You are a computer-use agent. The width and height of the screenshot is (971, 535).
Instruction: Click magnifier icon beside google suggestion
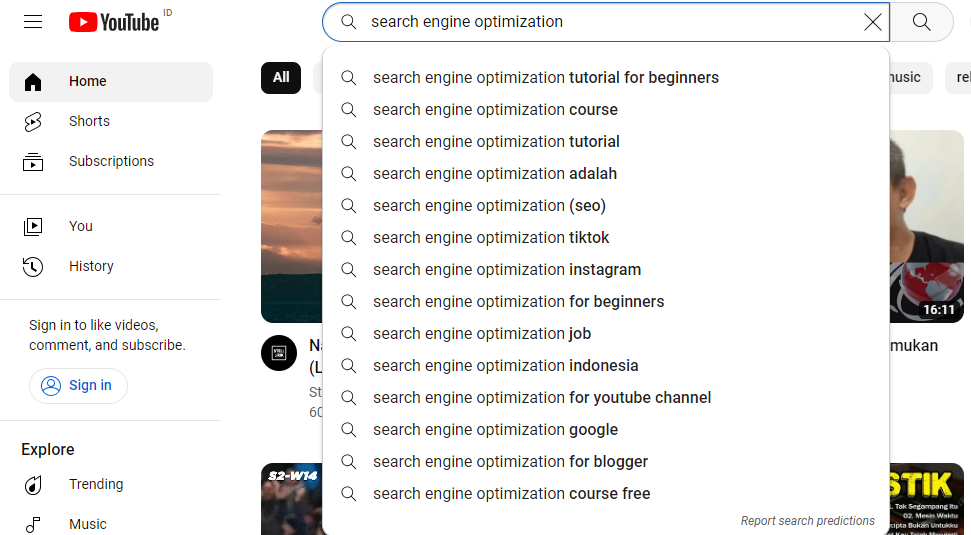click(349, 430)
